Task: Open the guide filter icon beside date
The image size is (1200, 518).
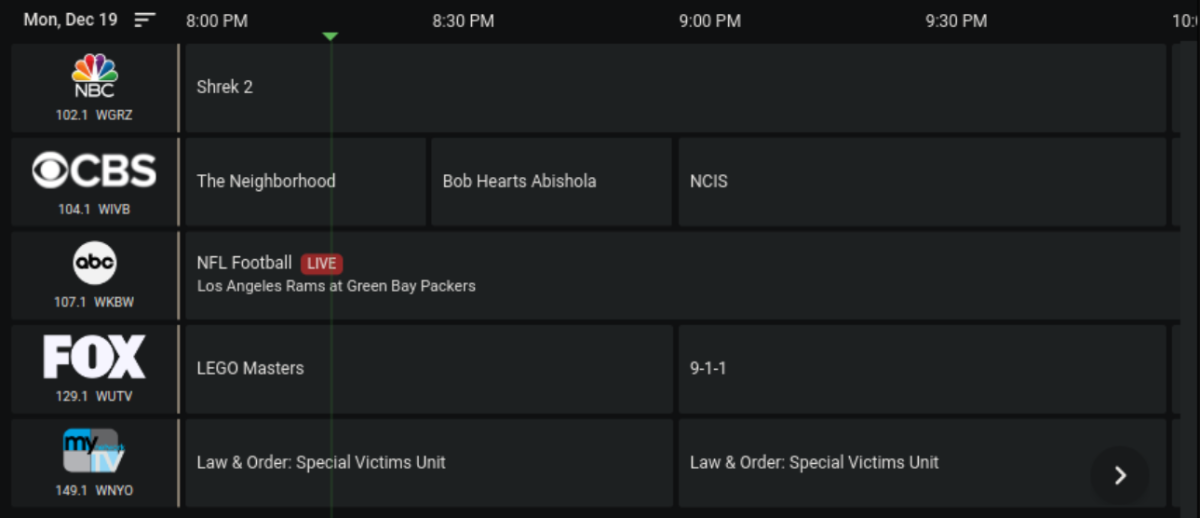Action: (x=145, y=20)
